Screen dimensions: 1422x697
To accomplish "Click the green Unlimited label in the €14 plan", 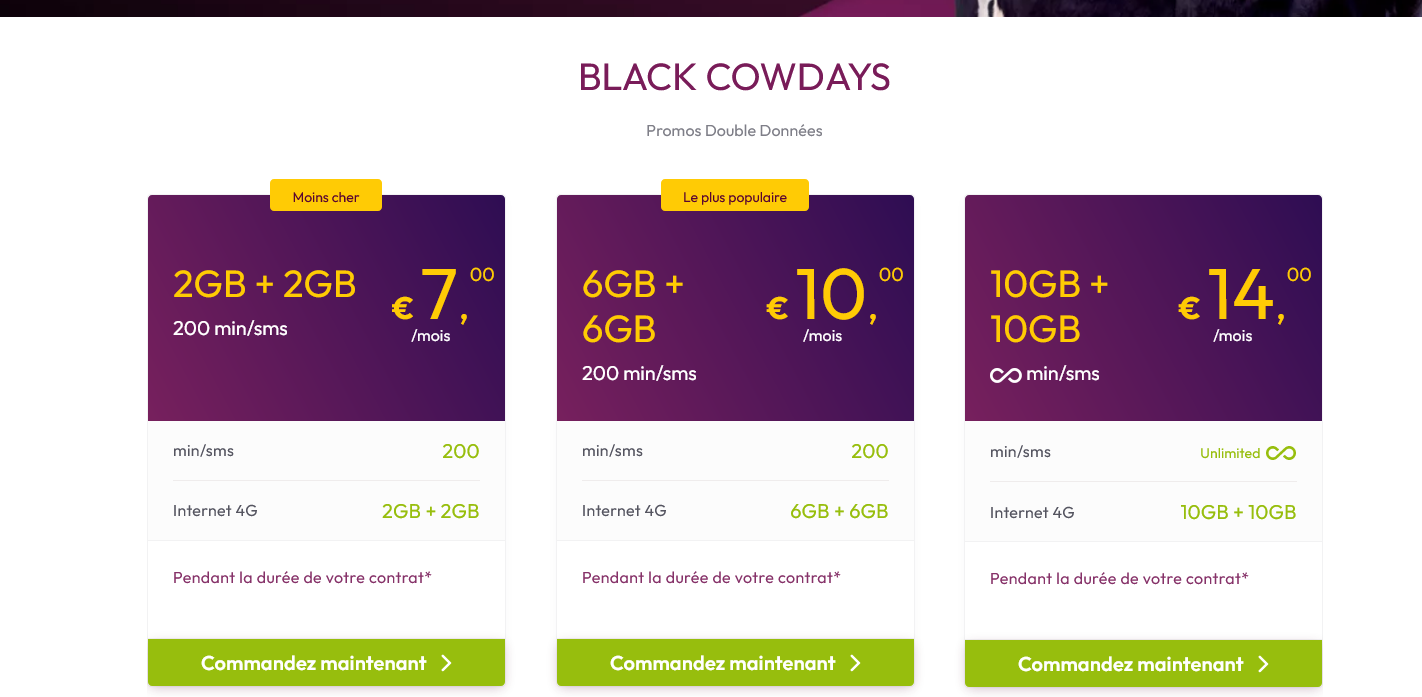I will [1229, 453].
